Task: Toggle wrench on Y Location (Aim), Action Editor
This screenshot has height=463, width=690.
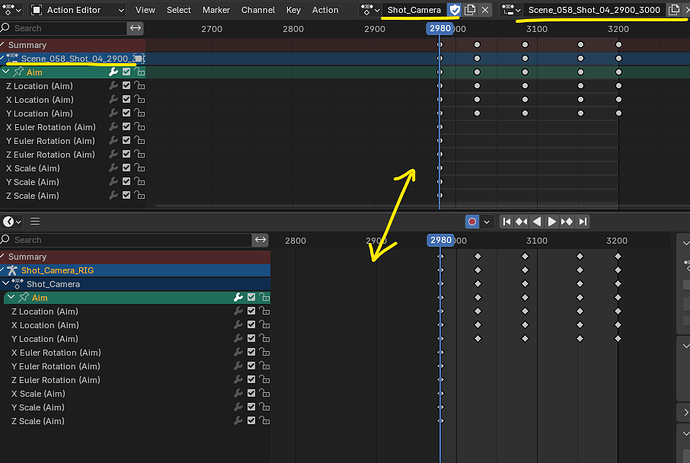Action: point(113,113)
